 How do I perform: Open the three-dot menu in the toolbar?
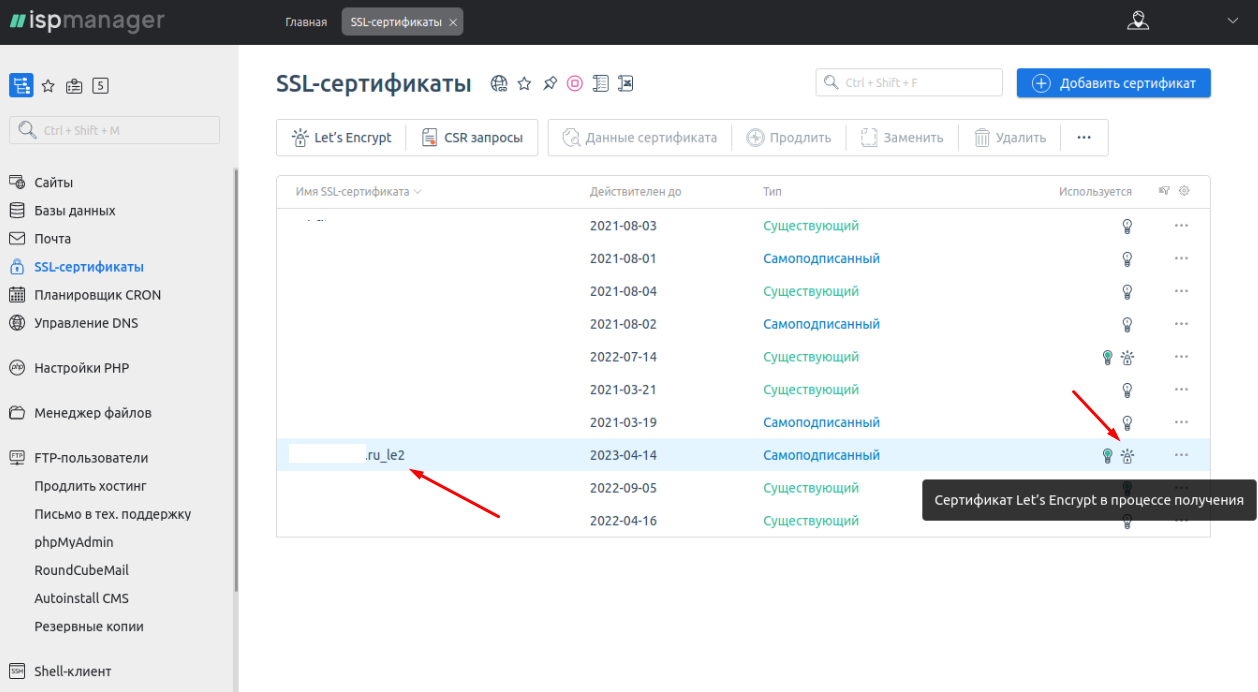1084,138
